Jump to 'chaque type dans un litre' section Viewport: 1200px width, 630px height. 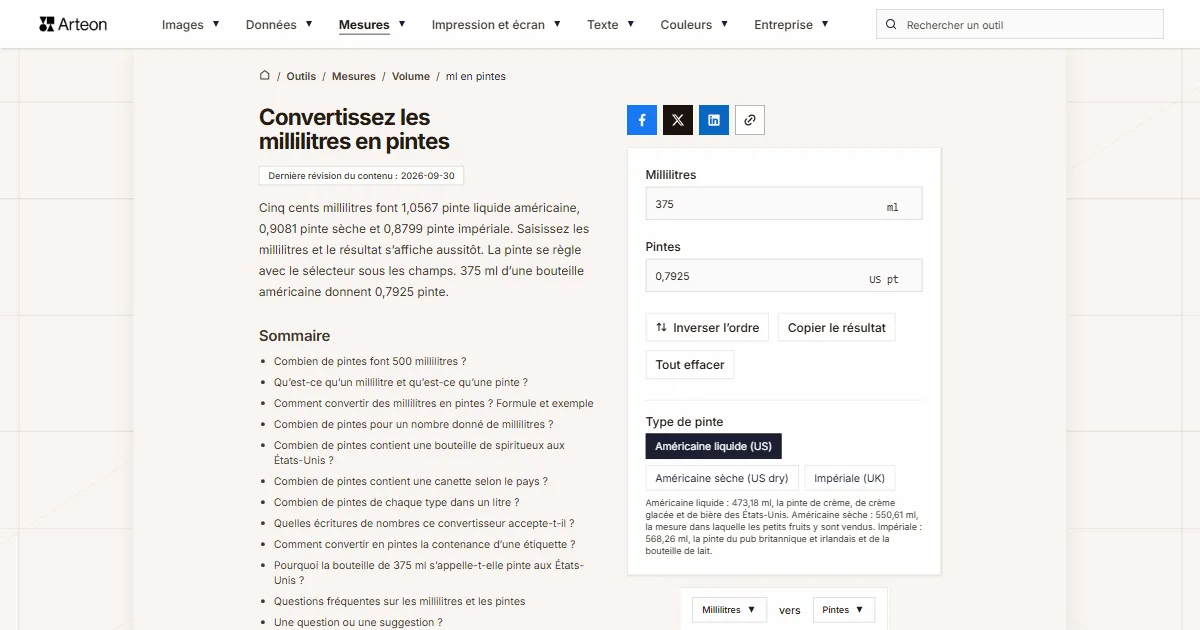(x=397, y=502)
